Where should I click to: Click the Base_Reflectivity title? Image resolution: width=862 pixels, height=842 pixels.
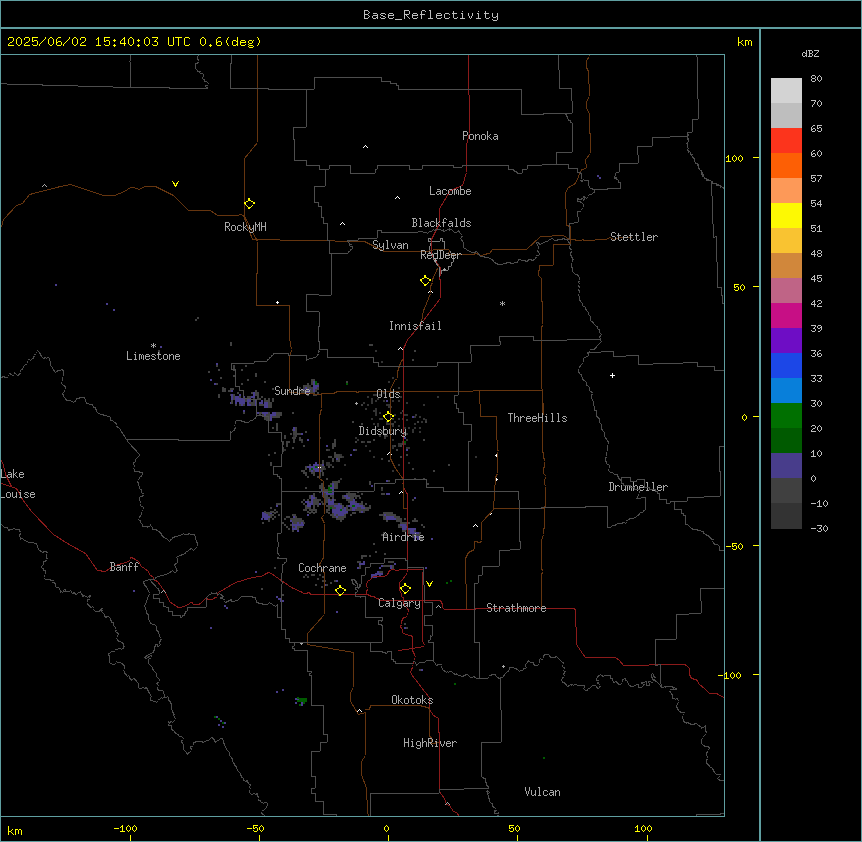431,15
